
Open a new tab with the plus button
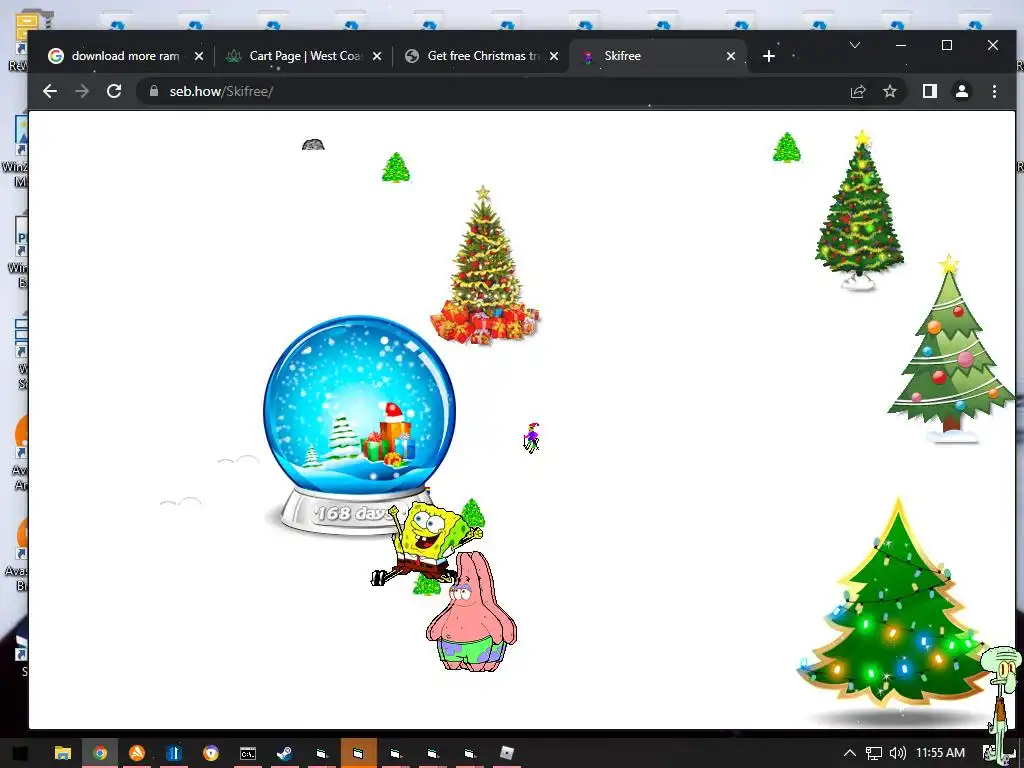point(769,56)
